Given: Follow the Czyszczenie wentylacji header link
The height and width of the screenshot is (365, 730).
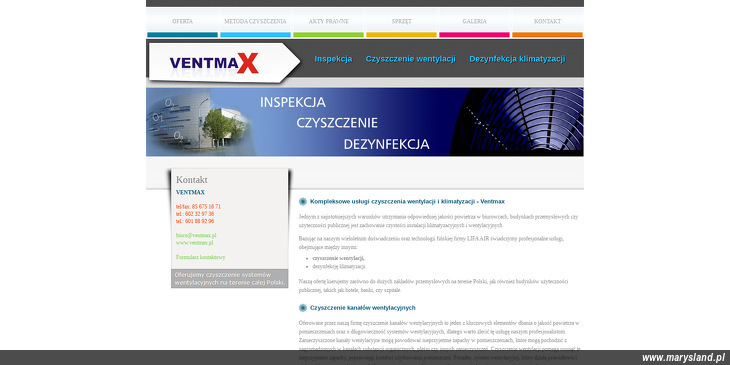Looking at the screenshot, I should (411, 59).
